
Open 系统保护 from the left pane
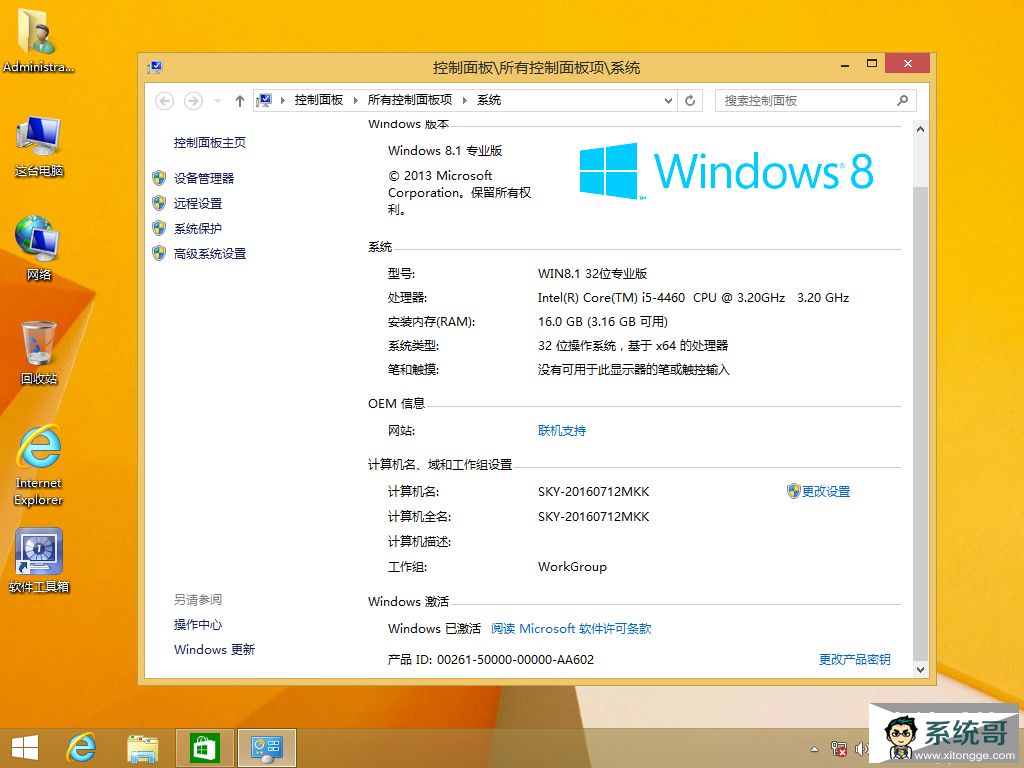click(198, 229)
